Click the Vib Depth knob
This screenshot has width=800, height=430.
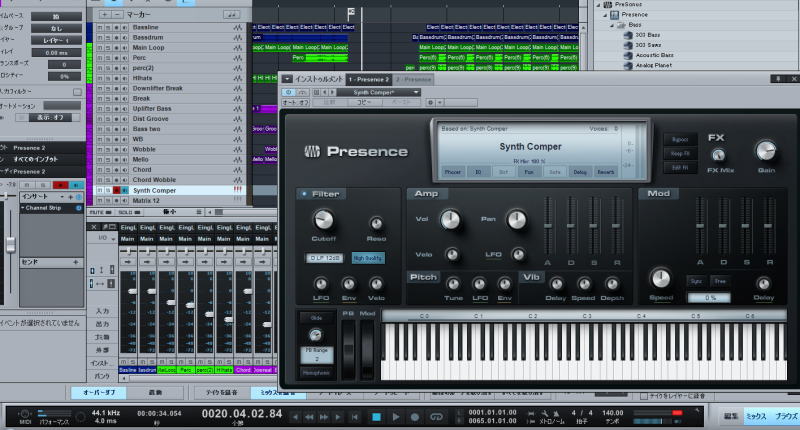pyautogui.click(x=612, y=284)
